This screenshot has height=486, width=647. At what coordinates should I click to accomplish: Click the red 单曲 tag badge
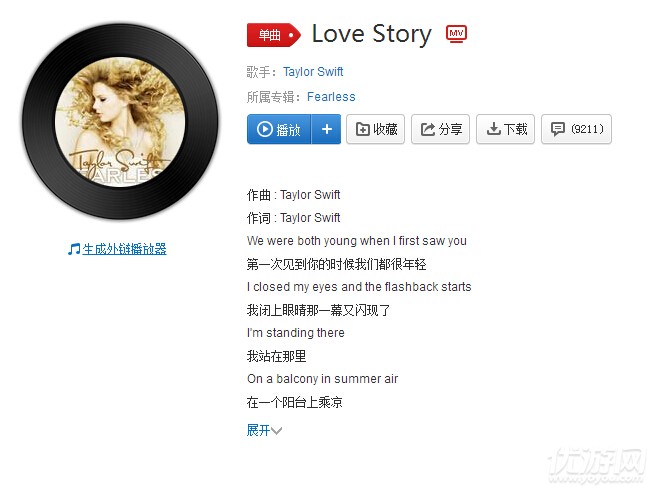tap(274, 35)
